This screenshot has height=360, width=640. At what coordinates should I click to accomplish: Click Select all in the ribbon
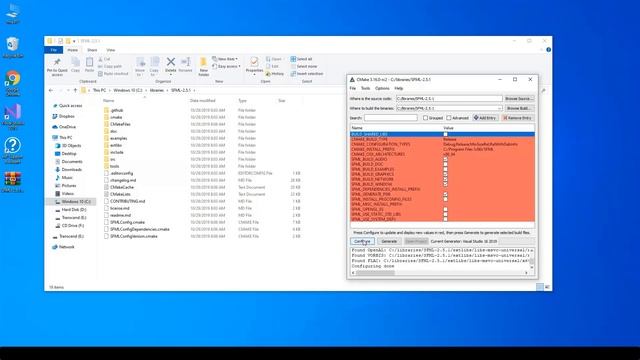[301, 59]
